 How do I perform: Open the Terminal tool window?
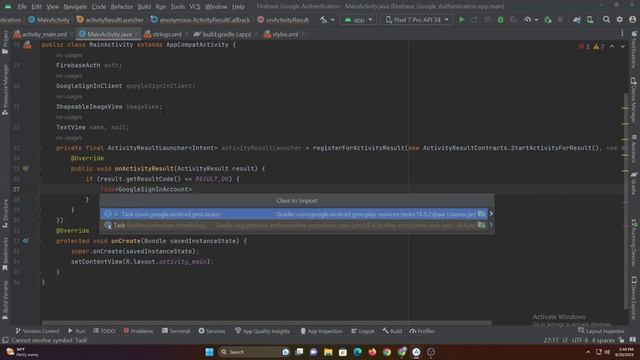176,331
